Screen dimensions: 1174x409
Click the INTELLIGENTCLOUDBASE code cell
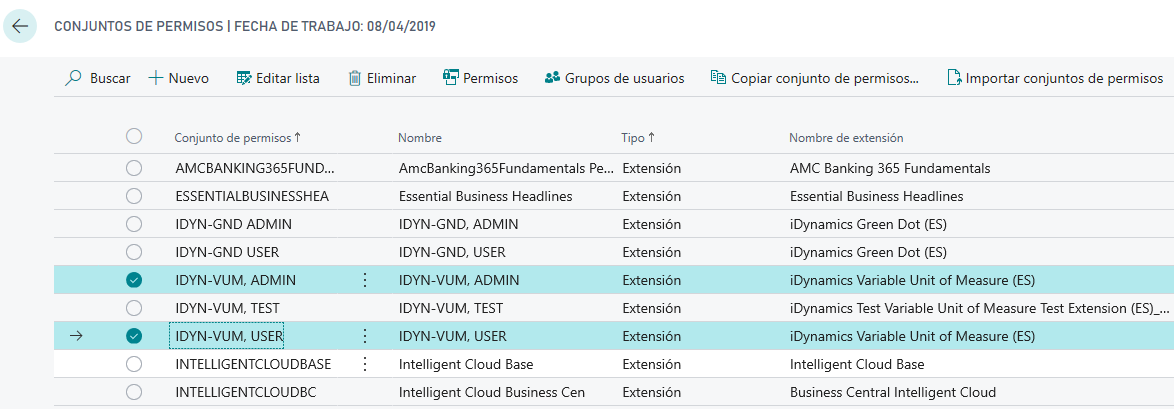point(253,364)
